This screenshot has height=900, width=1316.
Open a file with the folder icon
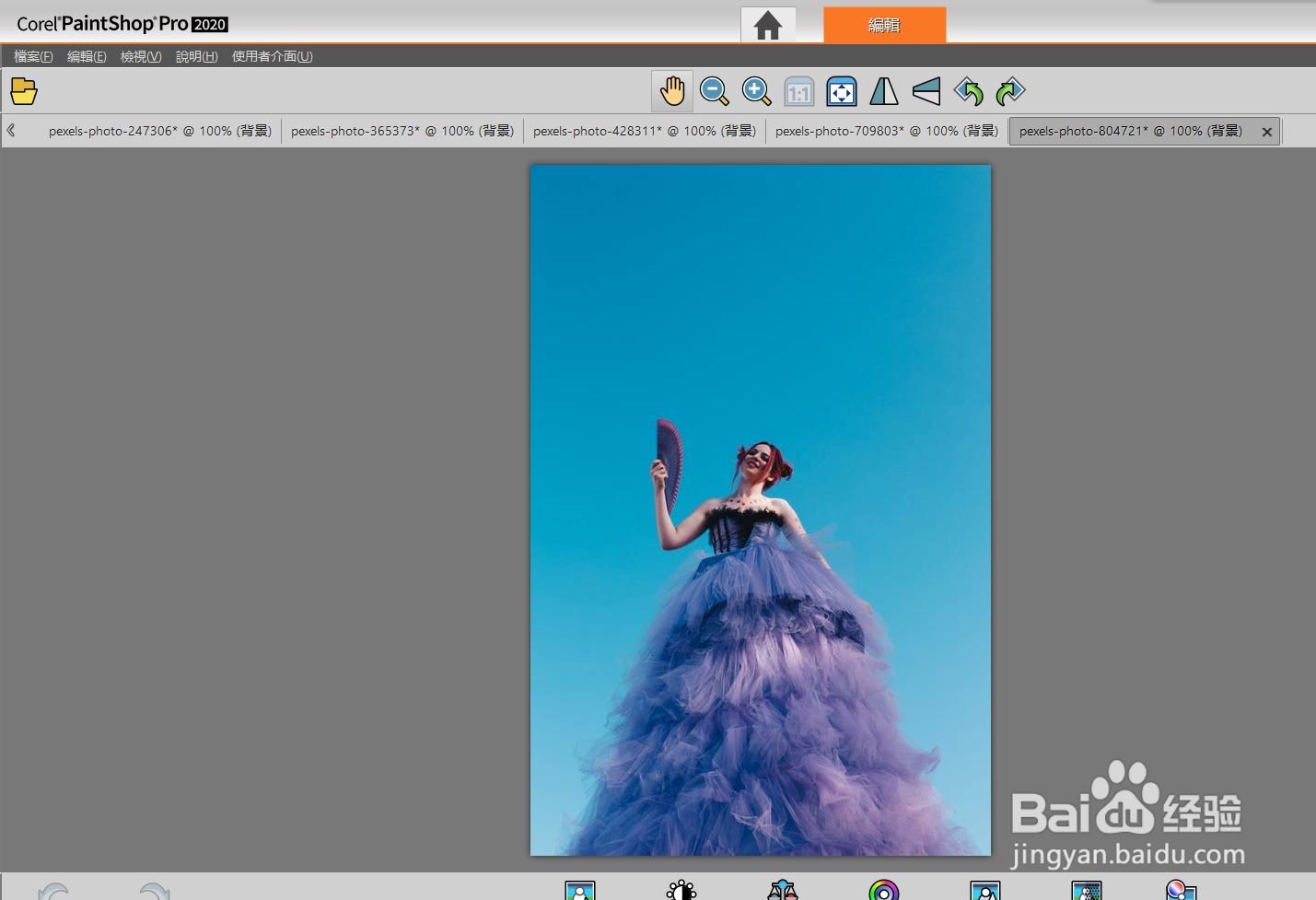pos(24,91)
